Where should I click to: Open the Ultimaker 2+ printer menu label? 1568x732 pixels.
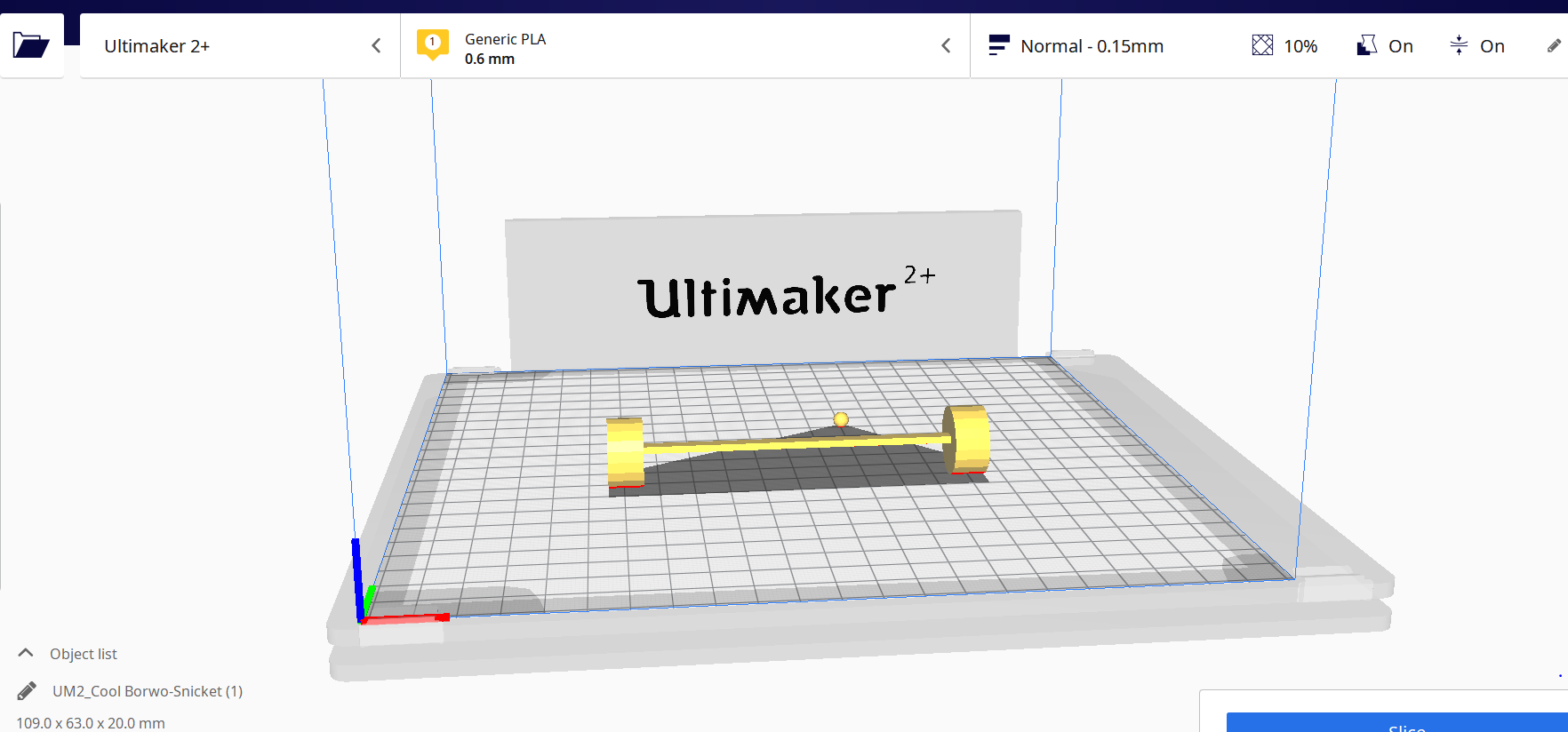(157, 46)
